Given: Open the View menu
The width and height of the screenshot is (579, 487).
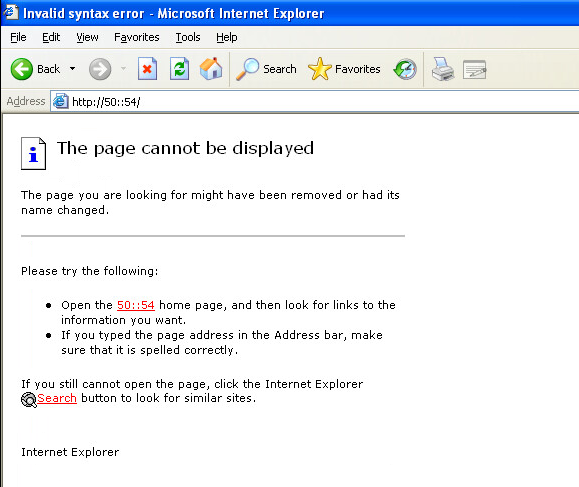Looking at the screenshot, I should point(87,37).
